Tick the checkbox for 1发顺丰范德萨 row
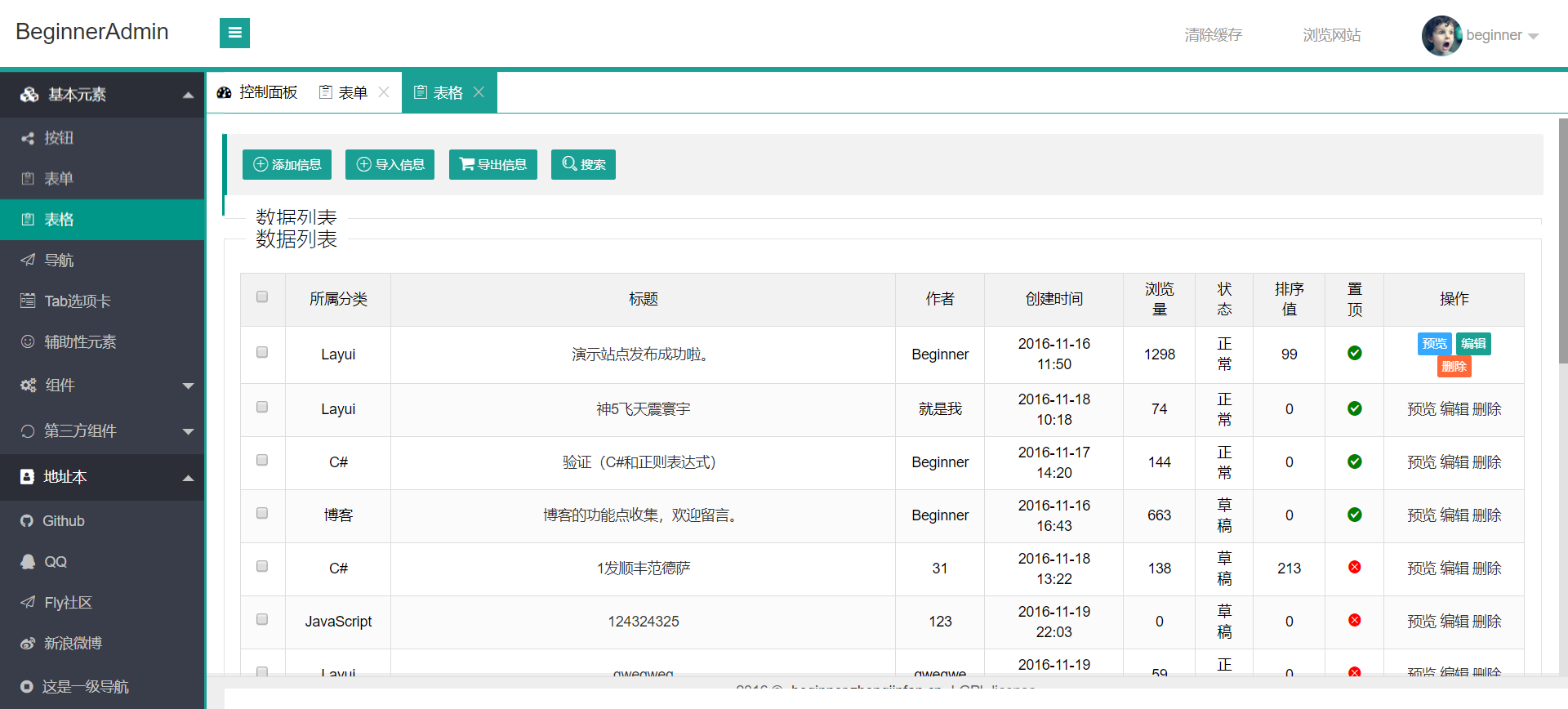This screenshot has width=1568, height=709. [x=262, y=566]
